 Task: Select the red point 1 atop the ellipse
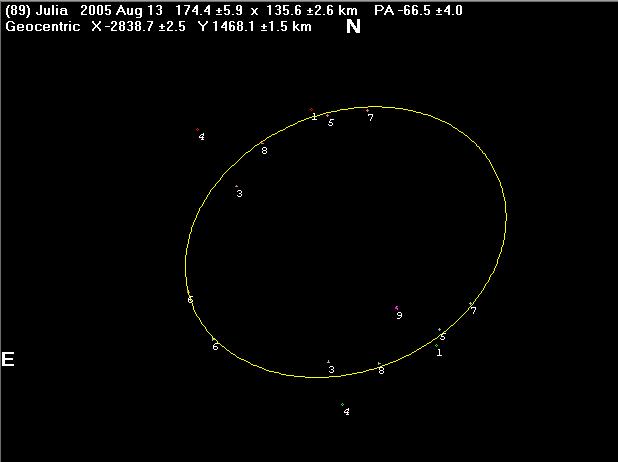(x=311, y=110)
